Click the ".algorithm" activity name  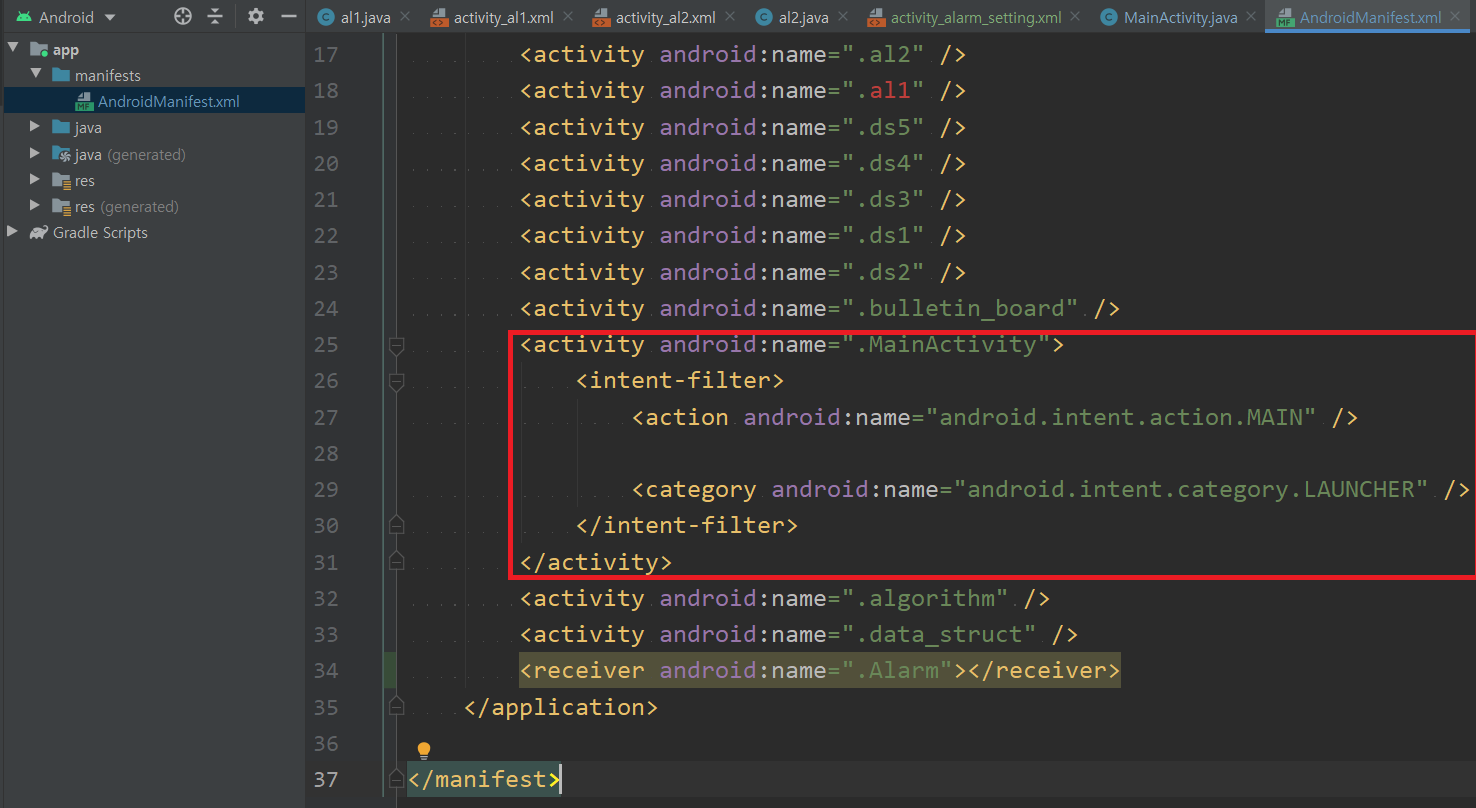pos(931,598)
